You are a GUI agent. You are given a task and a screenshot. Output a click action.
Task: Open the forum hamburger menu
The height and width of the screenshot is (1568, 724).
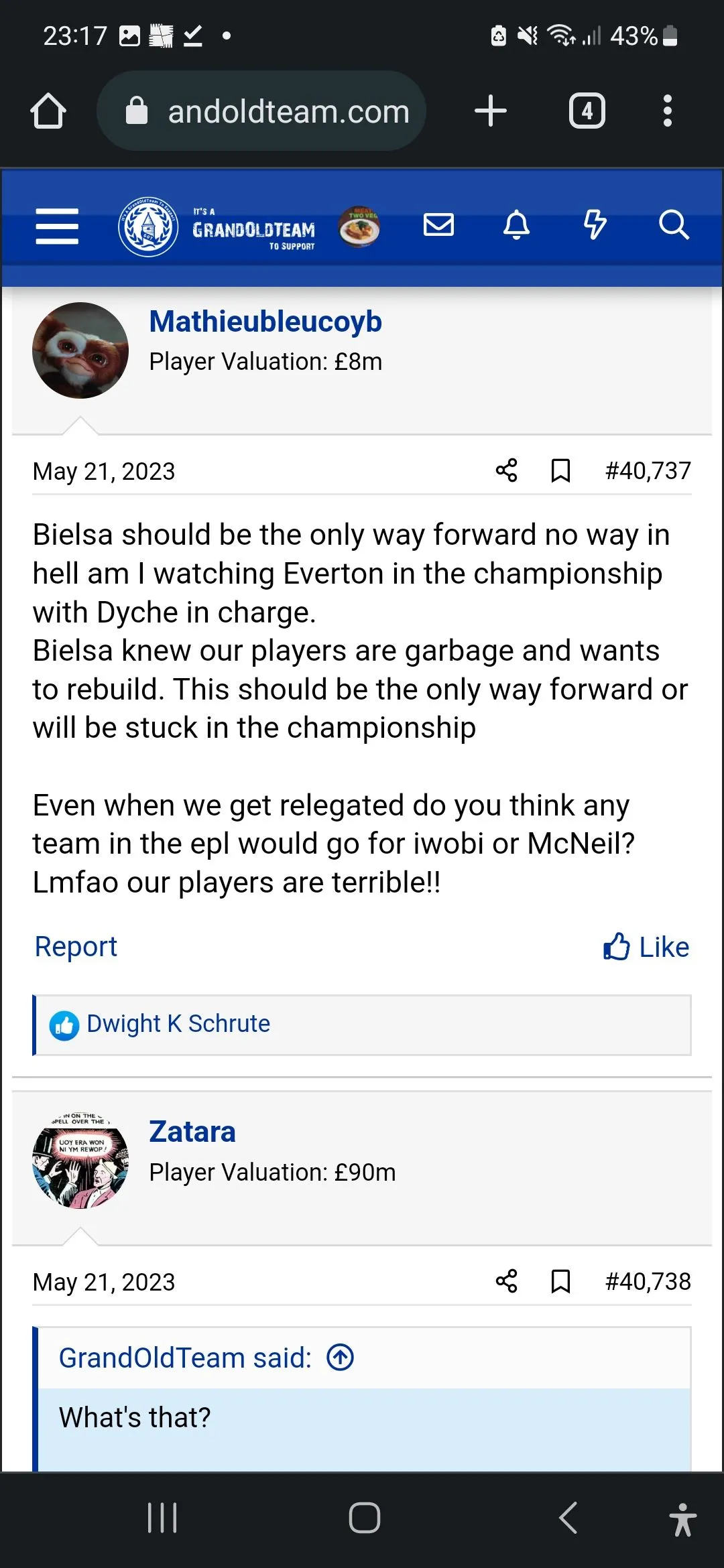(57, 226)
